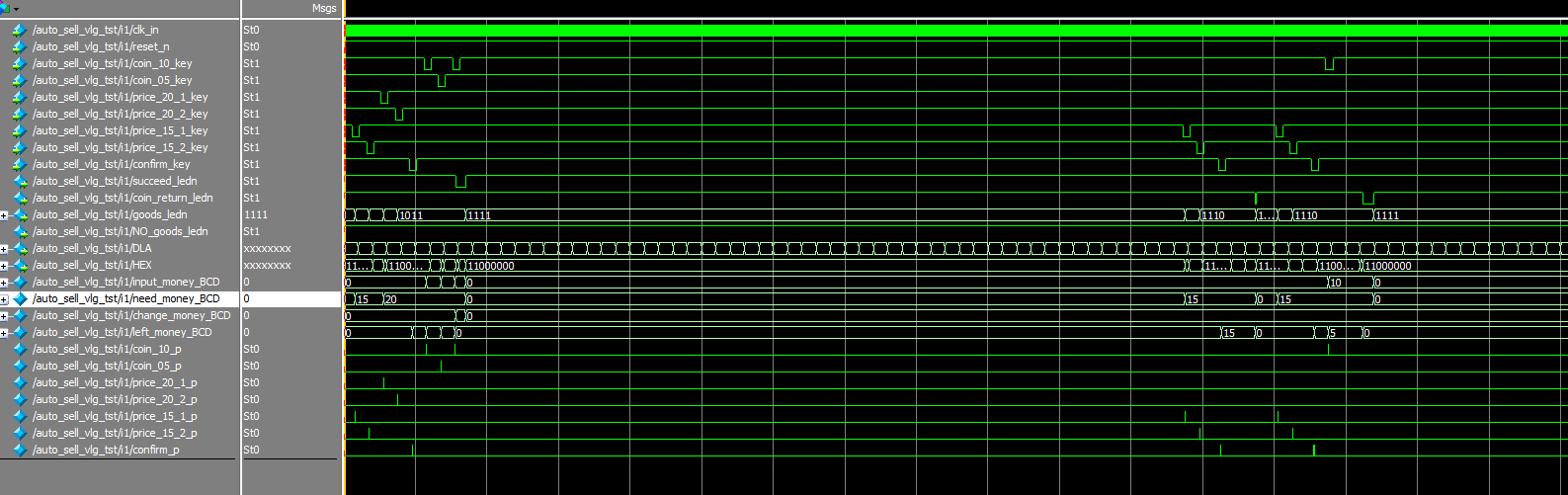Click the bus icon beside HEX signal

pyautogui.click(x=21, y=265)
